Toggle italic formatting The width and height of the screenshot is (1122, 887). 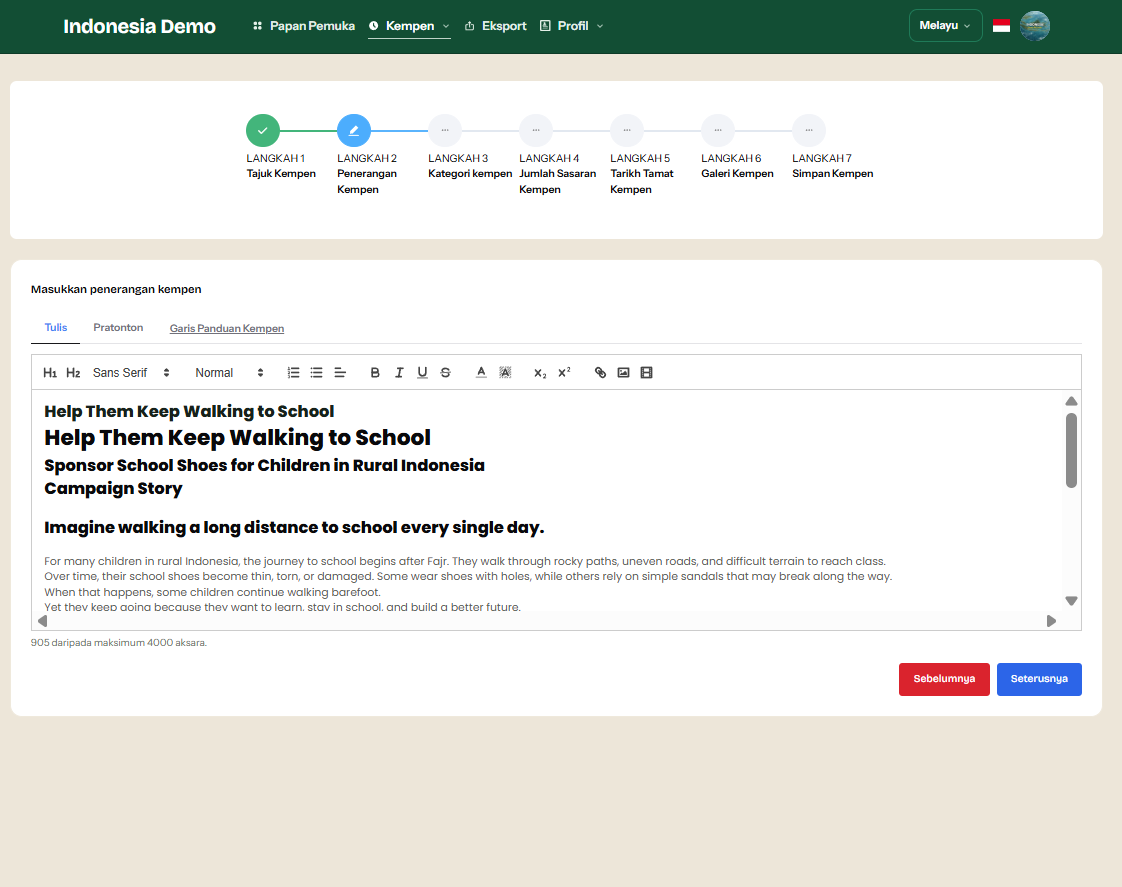pos(399,373)
